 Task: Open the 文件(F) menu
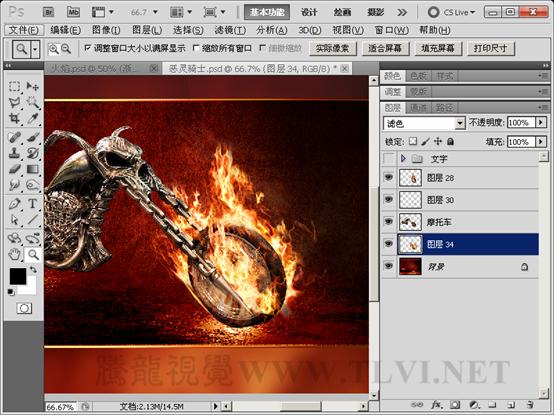[x=24, y=30]
